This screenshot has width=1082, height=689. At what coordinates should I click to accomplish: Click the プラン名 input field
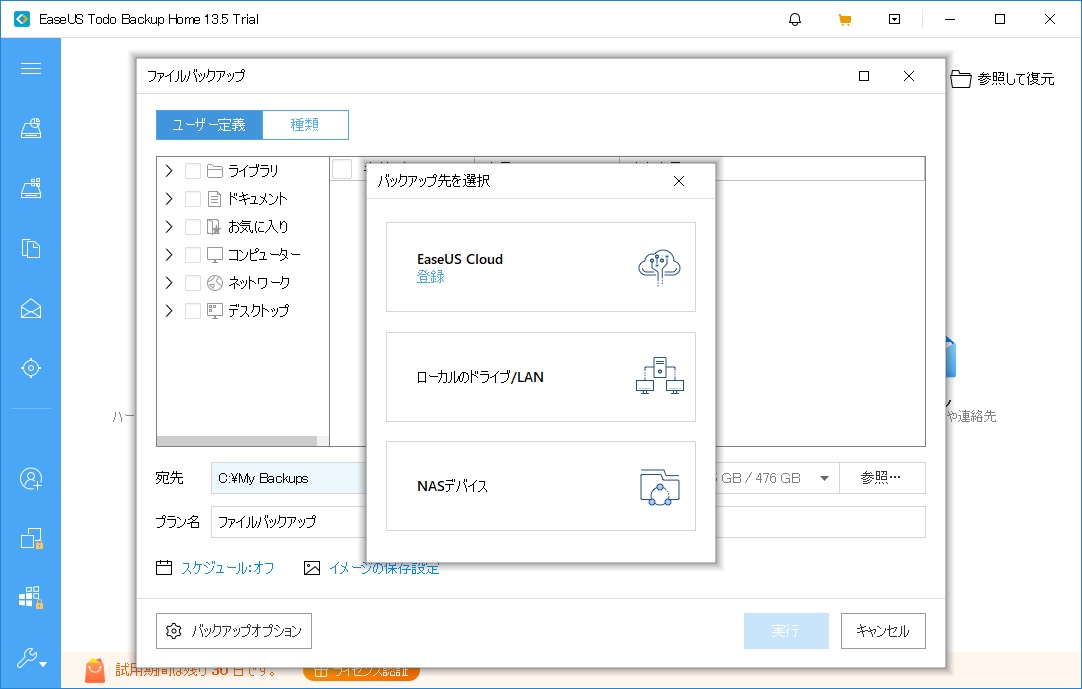tap(568, 522)
